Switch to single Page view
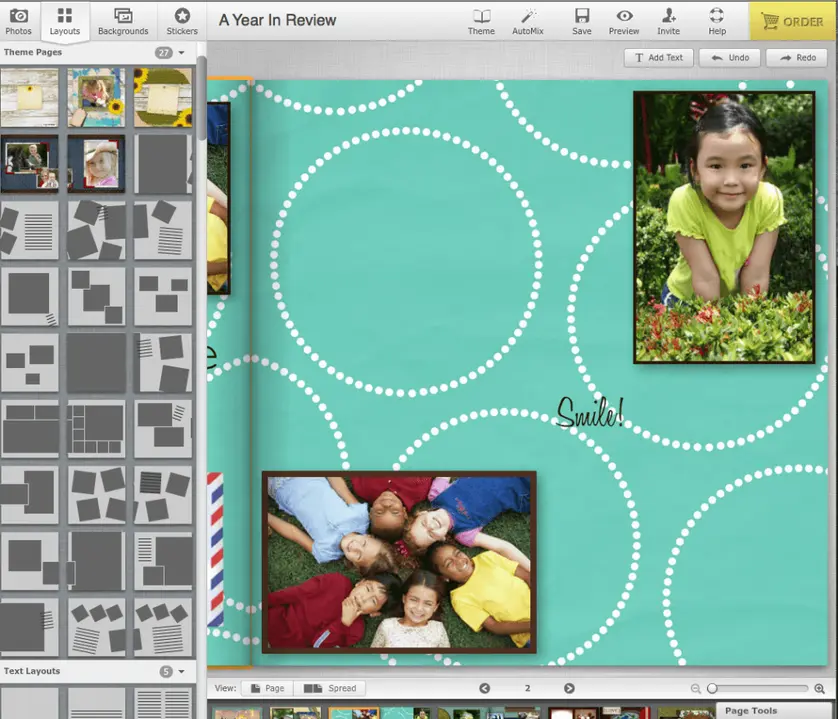Viewport: 838px width, 719px height. (x=267, y=688)
